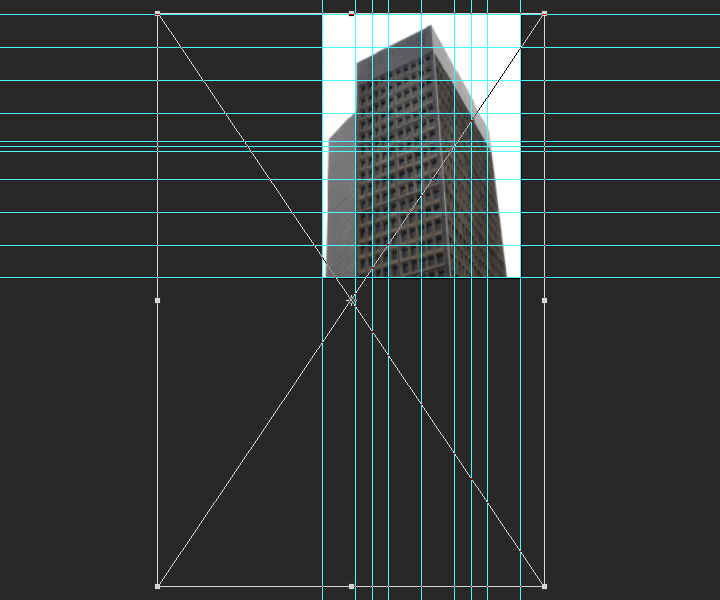Click the bottom-center transform edge handle
This screenshot has width=720, height=600.
coord(351,586)
